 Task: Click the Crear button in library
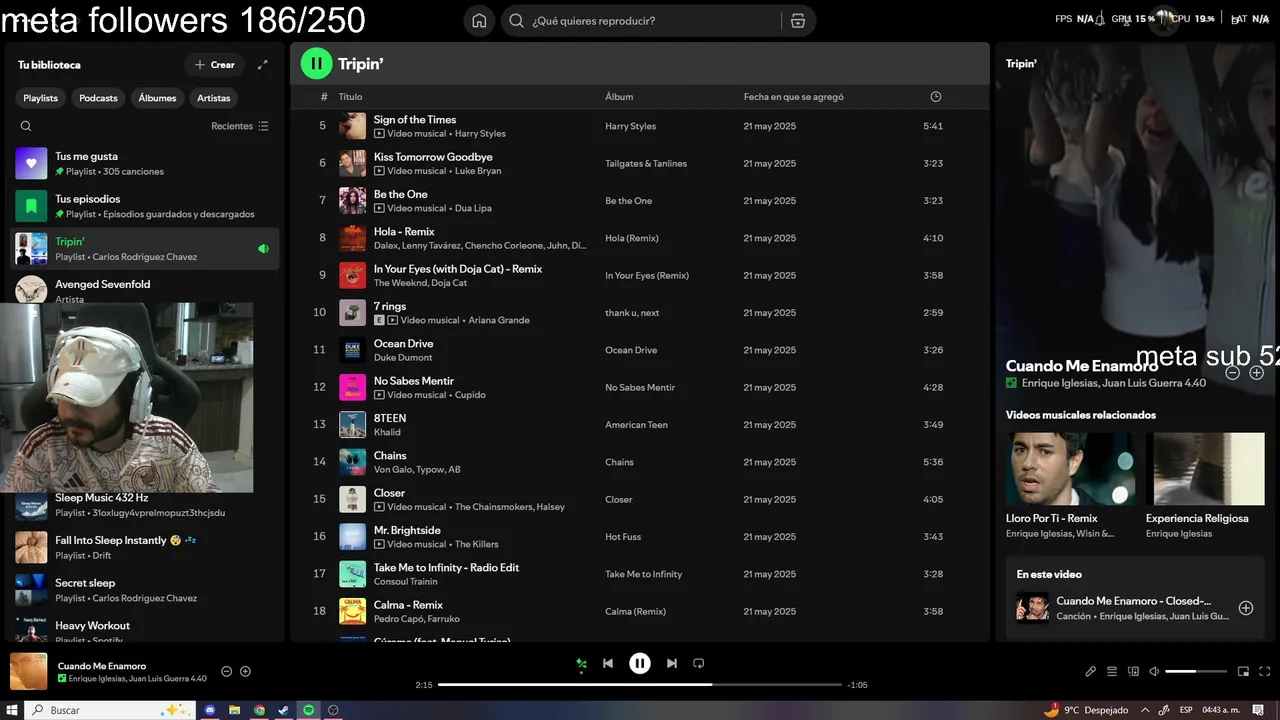[215, 65]
